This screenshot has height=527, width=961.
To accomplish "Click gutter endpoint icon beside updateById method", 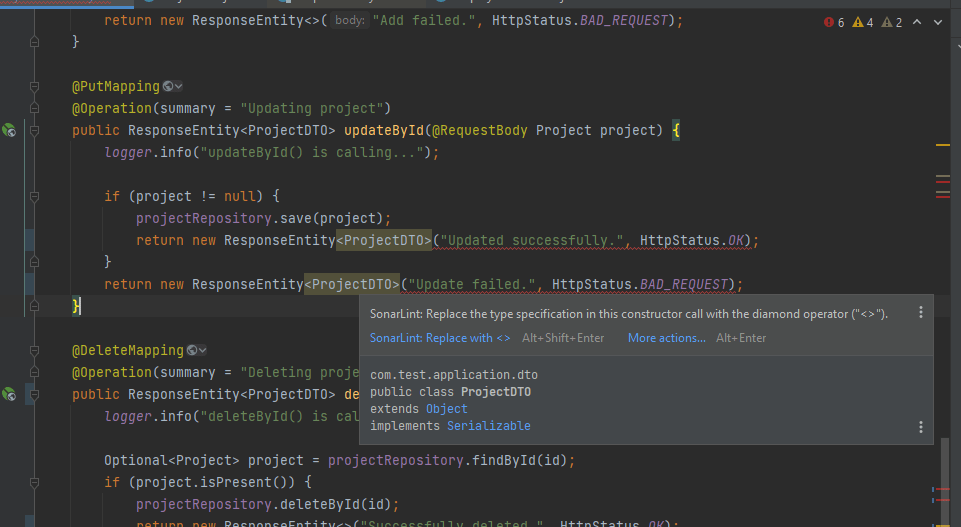I will coord(9,130).
